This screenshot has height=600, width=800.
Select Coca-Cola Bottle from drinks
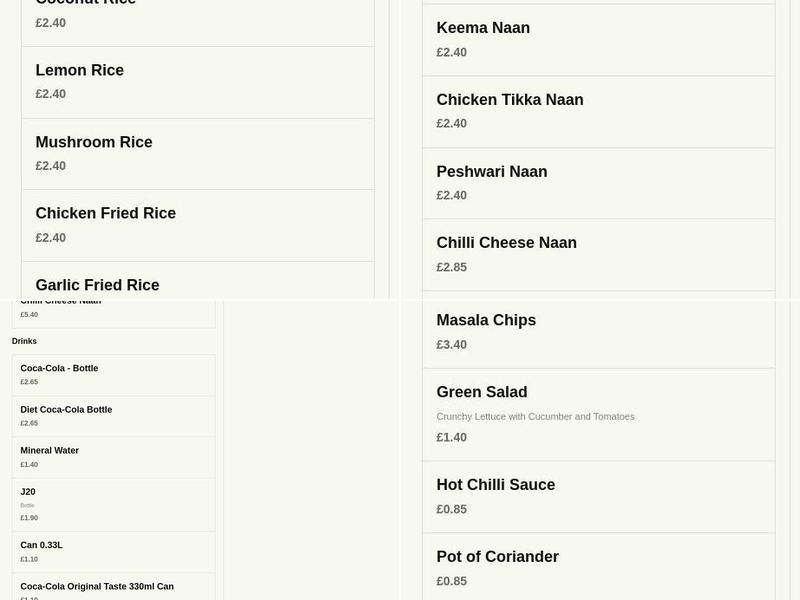[x=113, y=374]
